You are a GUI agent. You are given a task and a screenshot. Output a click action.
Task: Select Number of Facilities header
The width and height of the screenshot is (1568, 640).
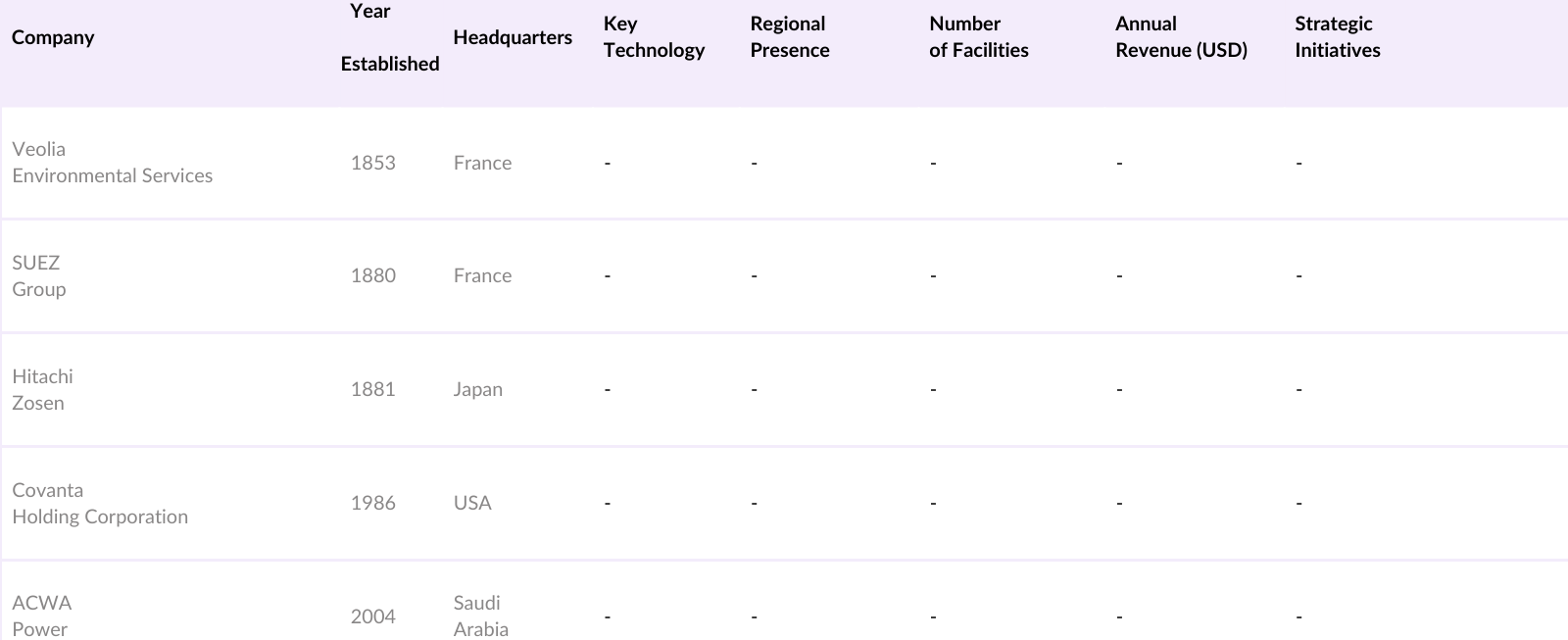[x=979, y=37]
